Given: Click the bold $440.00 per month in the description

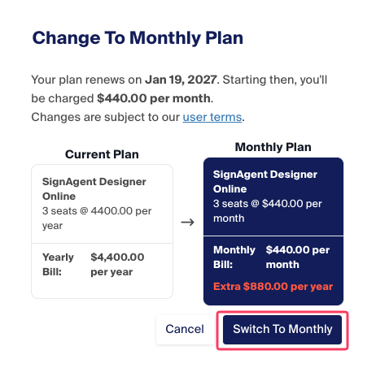Looking at the screenshot, I should (x=154, y=99).
